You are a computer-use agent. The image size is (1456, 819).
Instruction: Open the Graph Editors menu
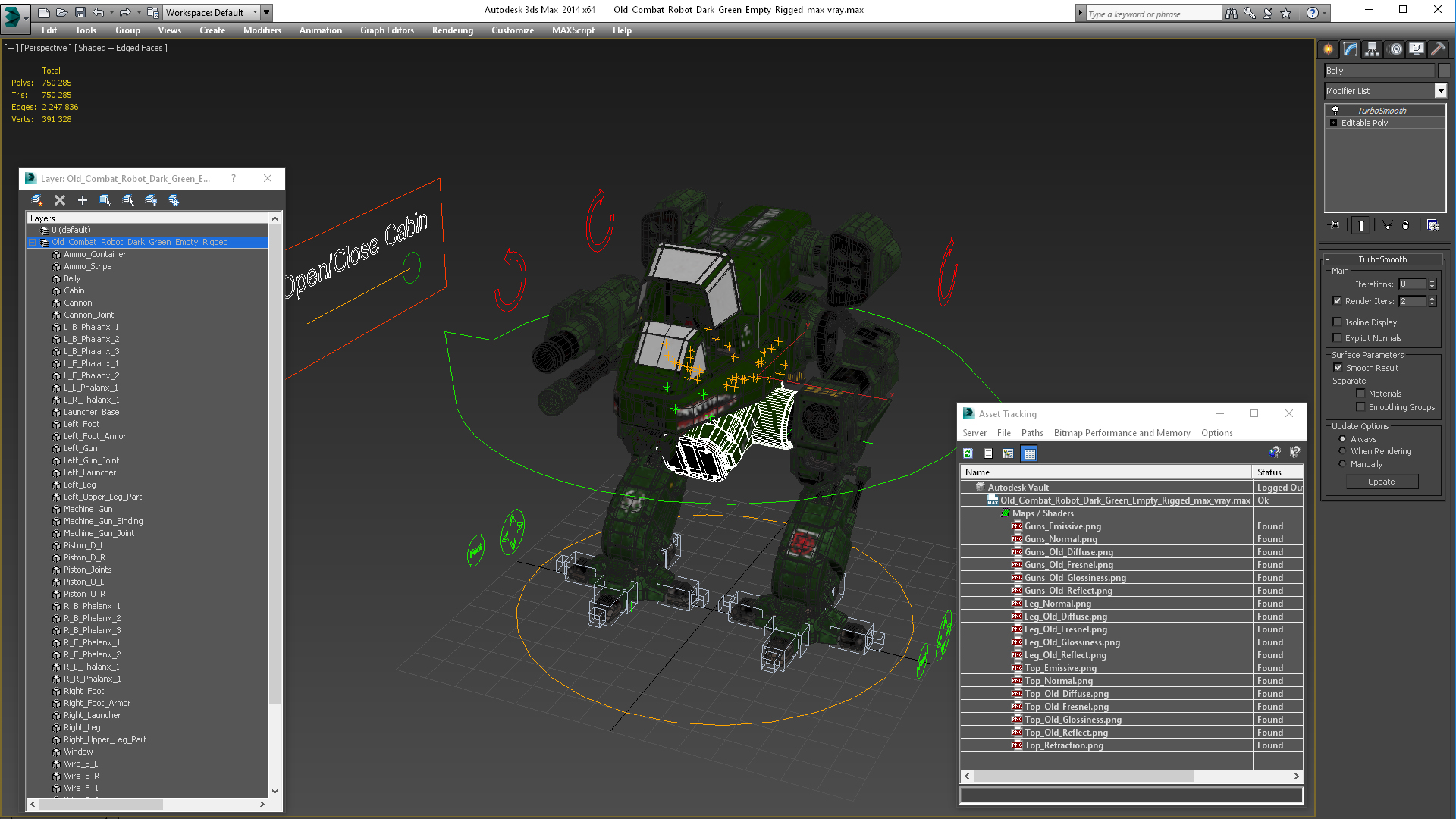[387, 30]
